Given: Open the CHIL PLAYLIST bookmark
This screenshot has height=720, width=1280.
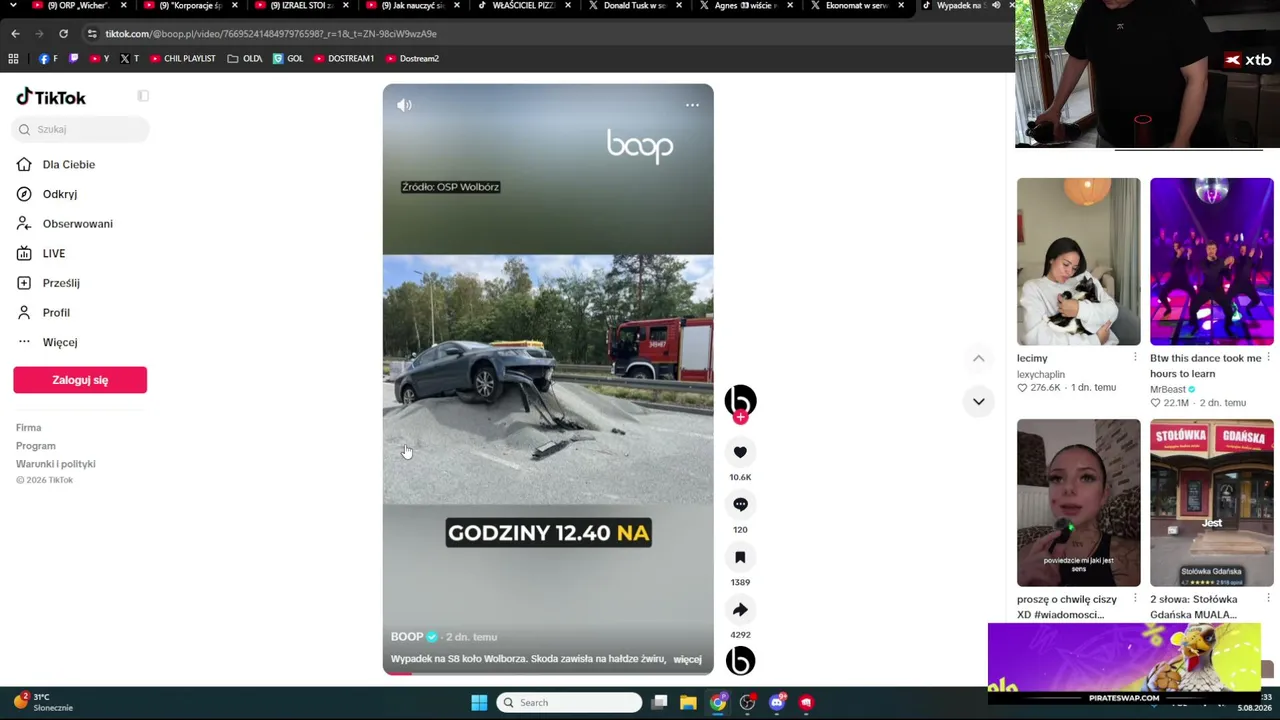Looking at the screenshot, I should point(183,59).
